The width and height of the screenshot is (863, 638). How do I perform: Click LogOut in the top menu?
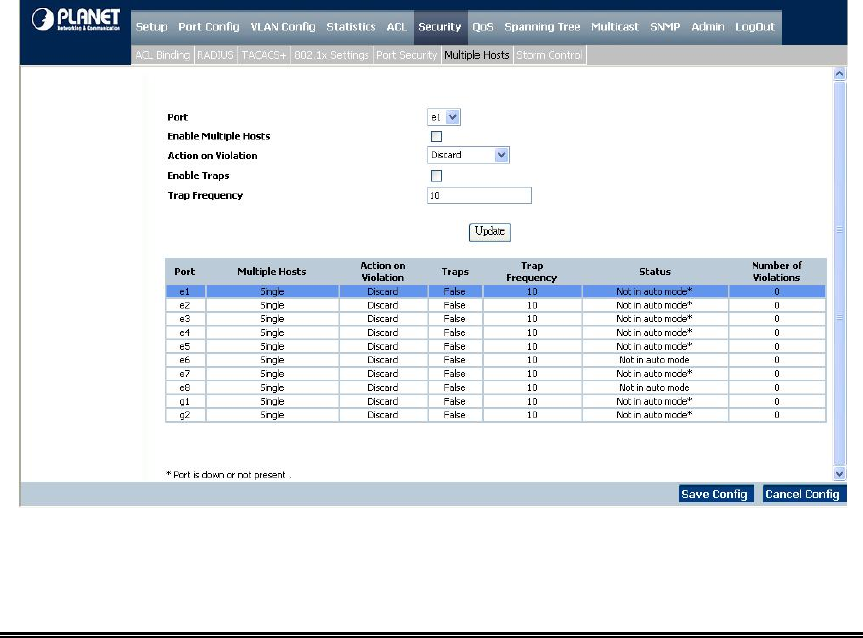point(755,27)
